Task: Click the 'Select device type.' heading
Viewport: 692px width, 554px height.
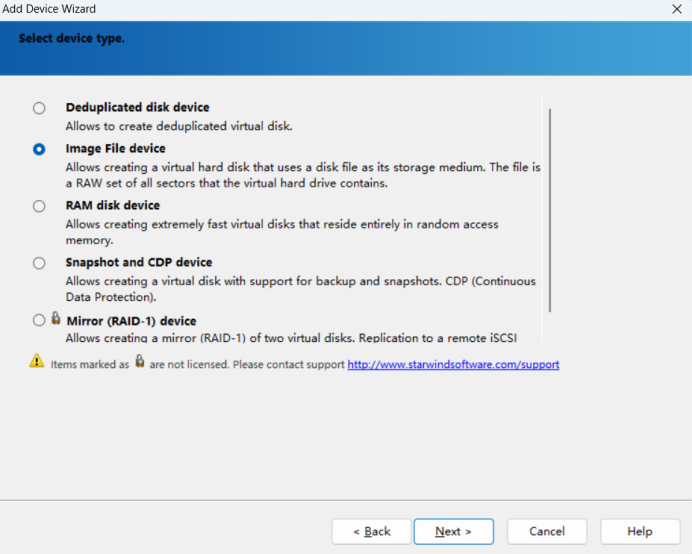Action: click(x=71, y=38)
